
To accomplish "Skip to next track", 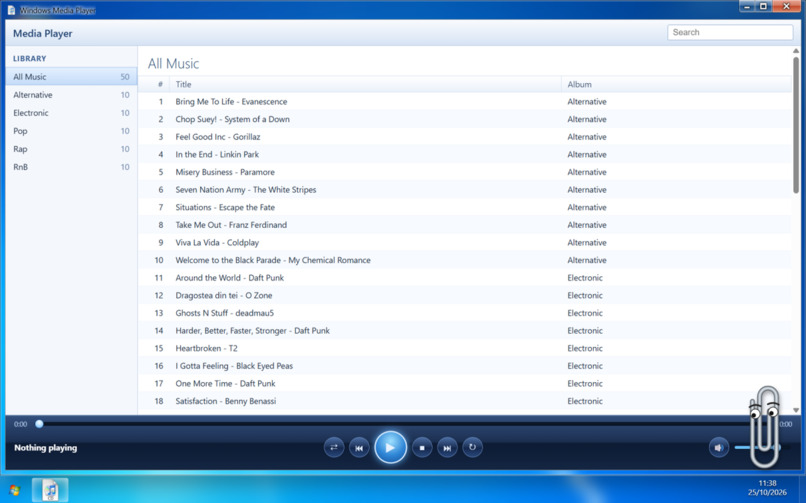I will [447, 448].
